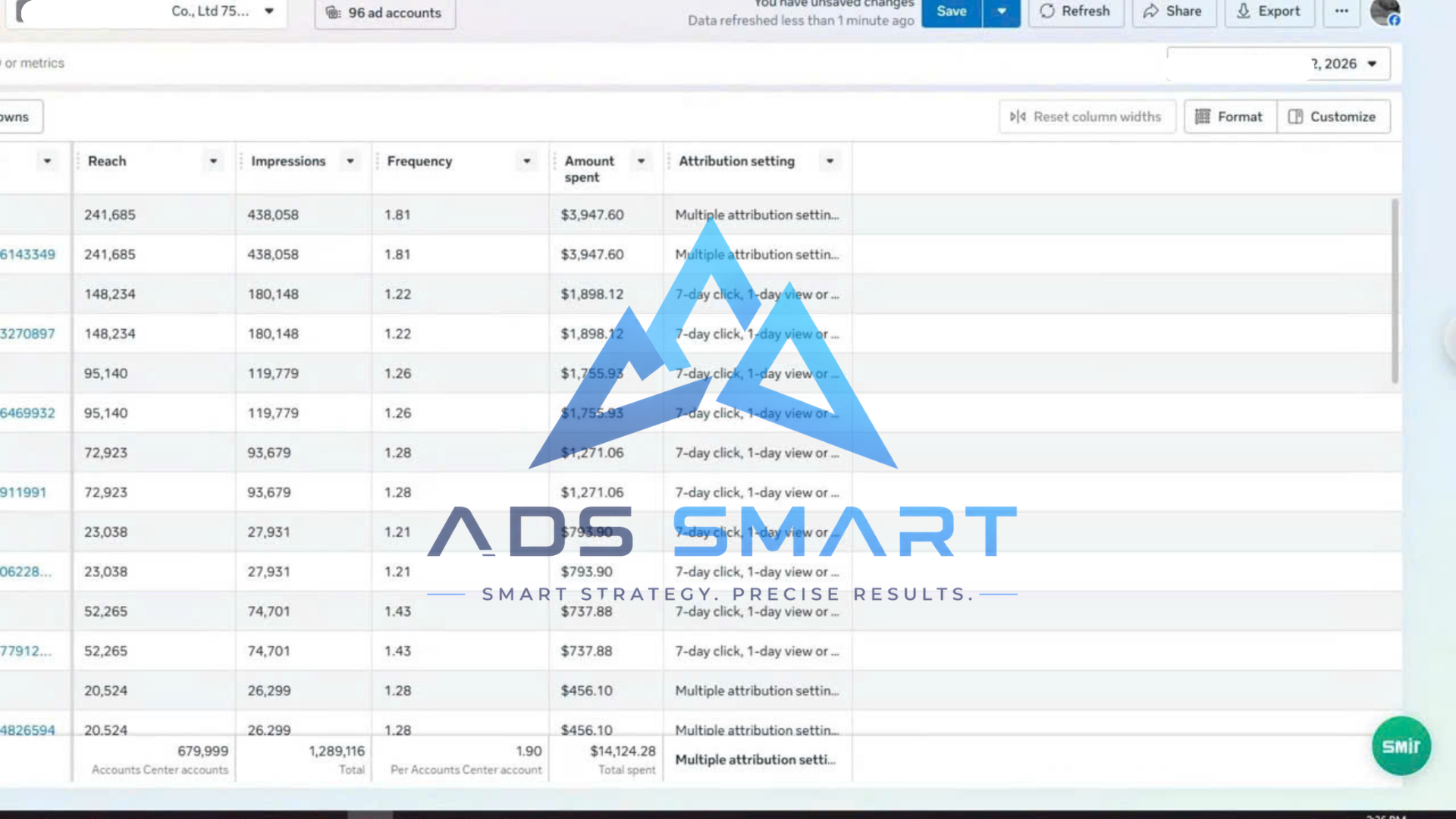Click the table vertical scrollbar

tap(1395, 291)
